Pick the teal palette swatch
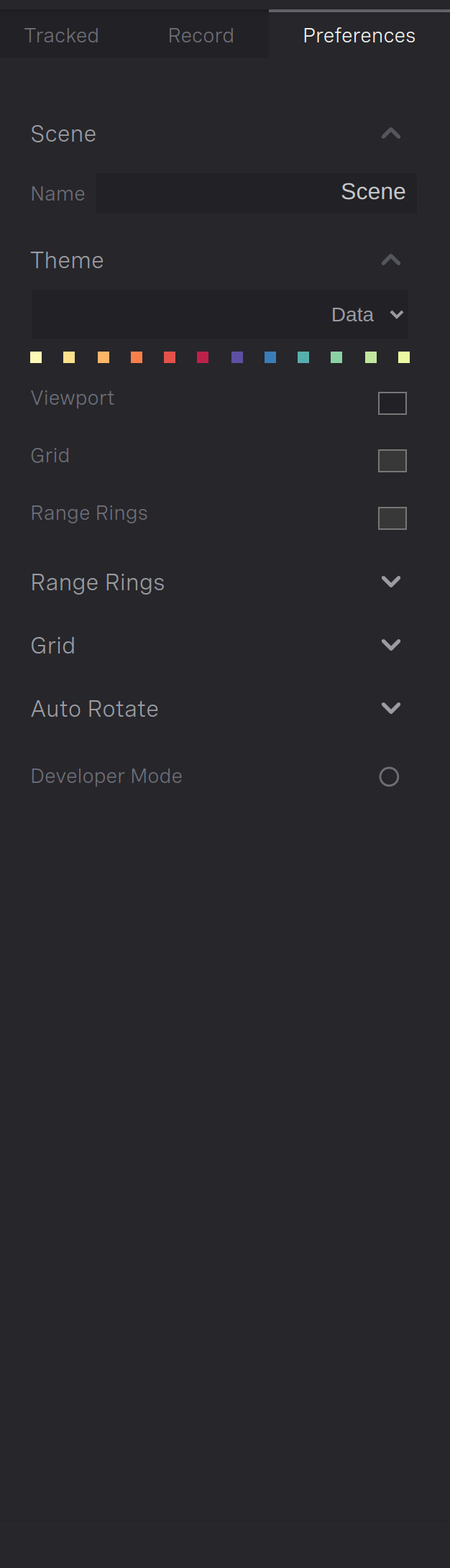 tap(303, 357)
